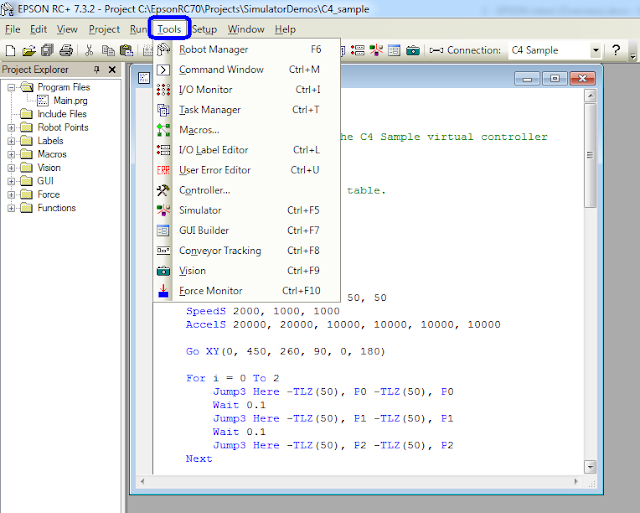Expand the GUI folder node
640x513 pixels.
tap(11, 181)
